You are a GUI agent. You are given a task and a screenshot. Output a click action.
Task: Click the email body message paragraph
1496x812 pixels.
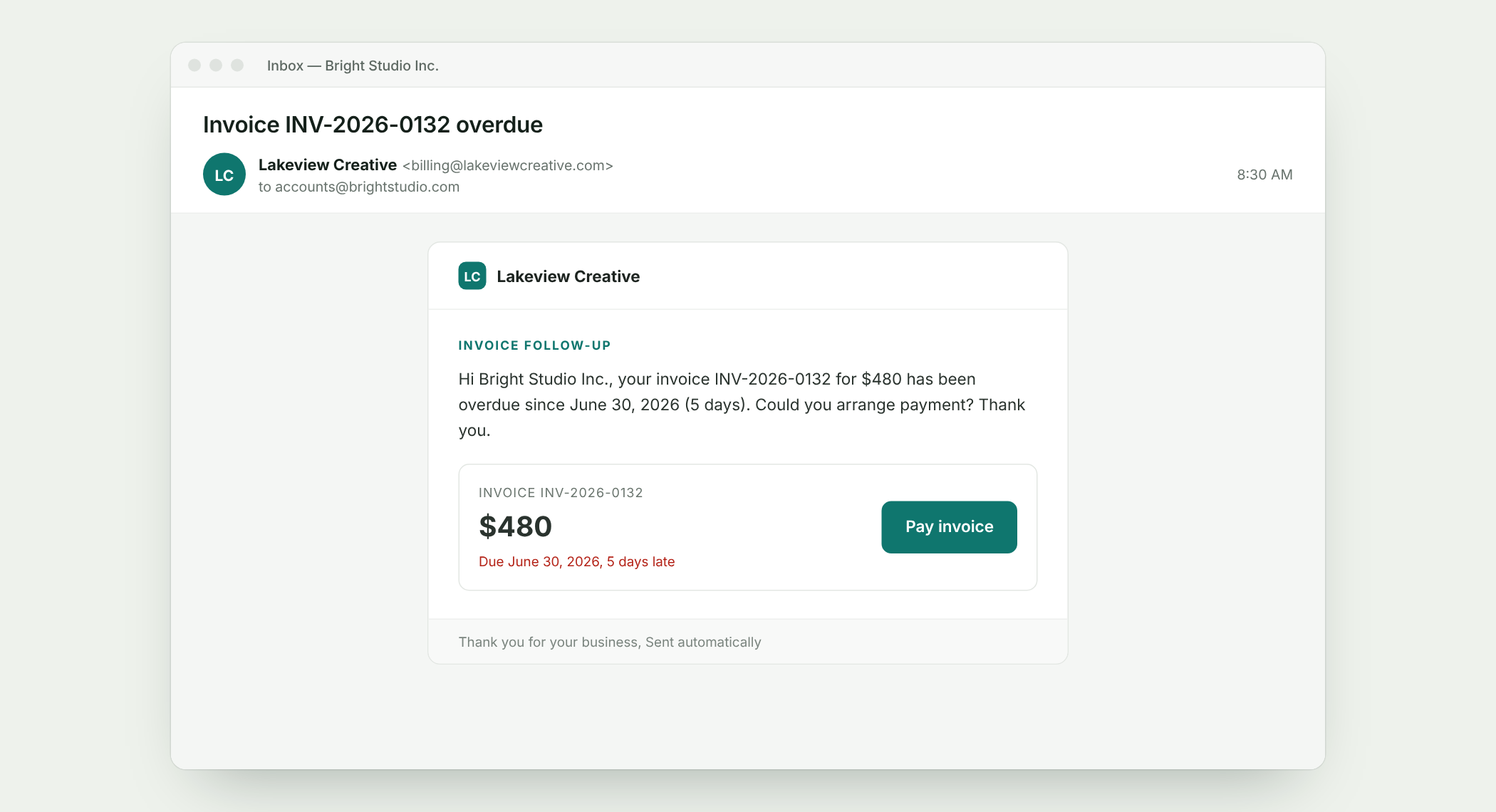pos(742,405)
